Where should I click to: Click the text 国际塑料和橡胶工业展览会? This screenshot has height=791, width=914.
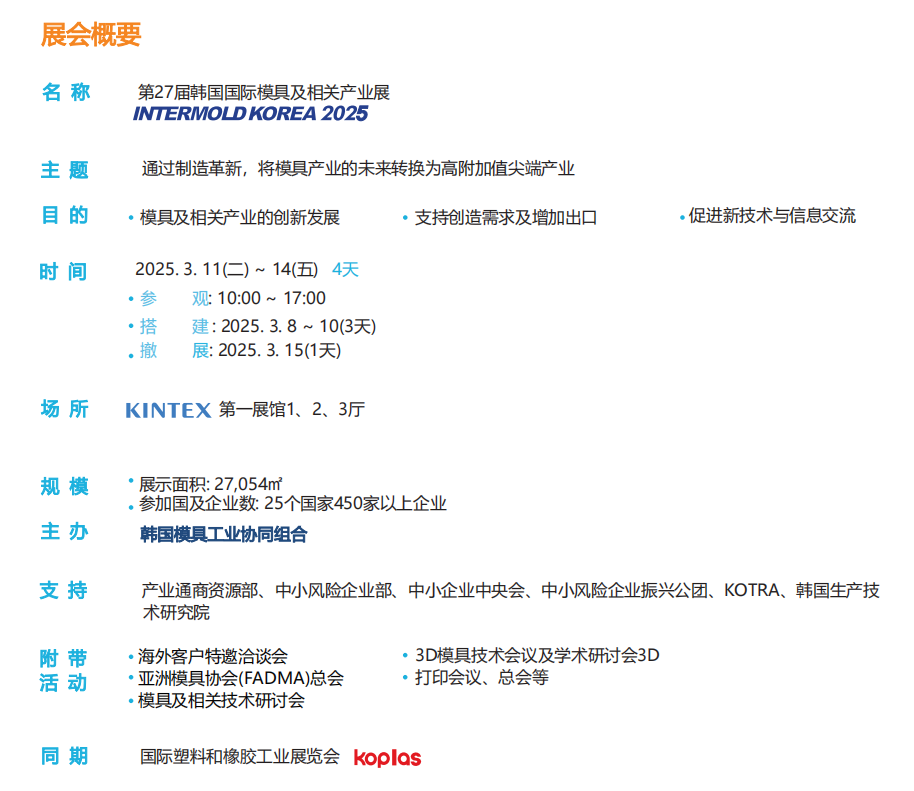click(240, 757)
